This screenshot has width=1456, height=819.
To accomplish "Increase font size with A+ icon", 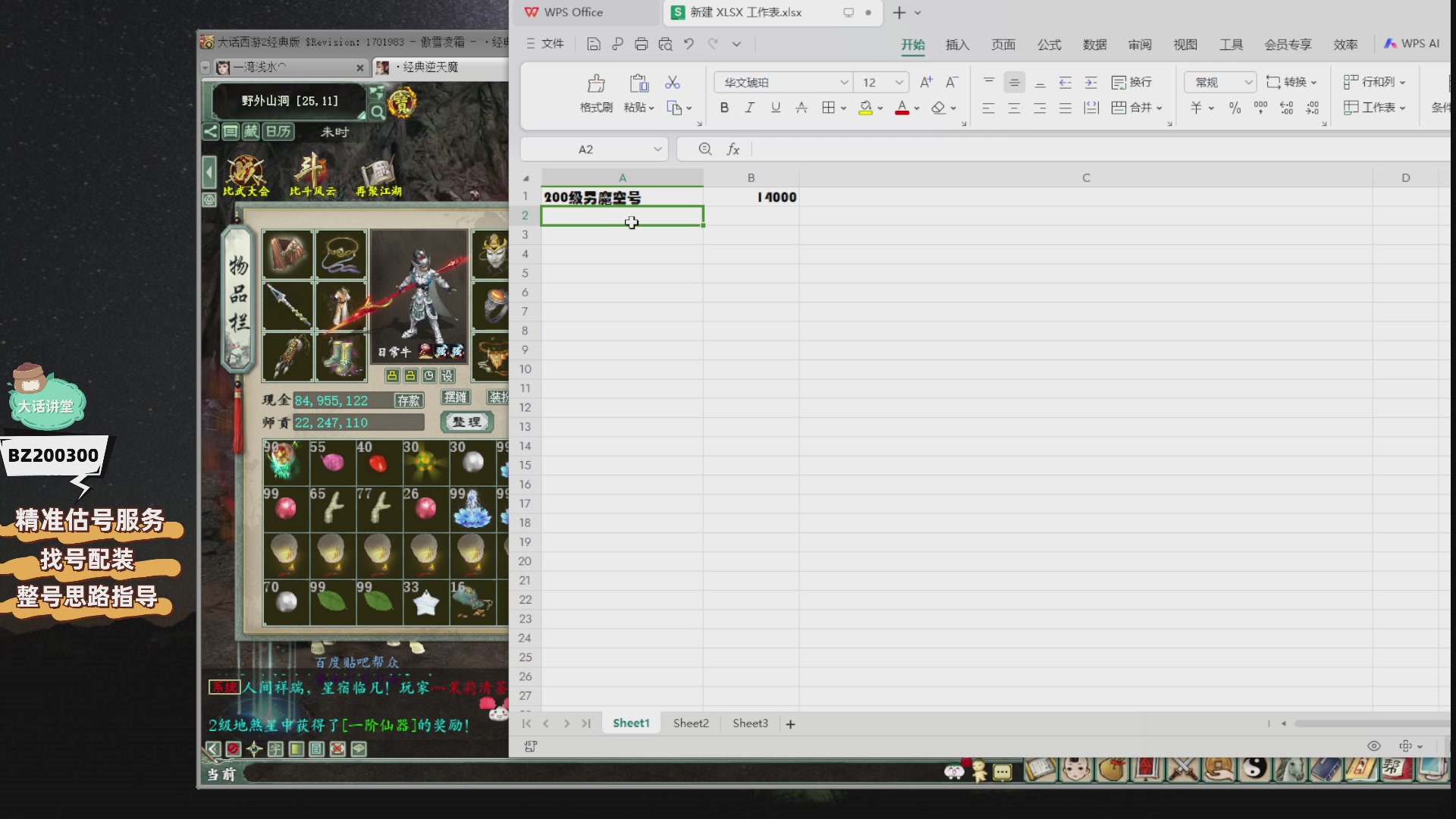I will point(926,82).
